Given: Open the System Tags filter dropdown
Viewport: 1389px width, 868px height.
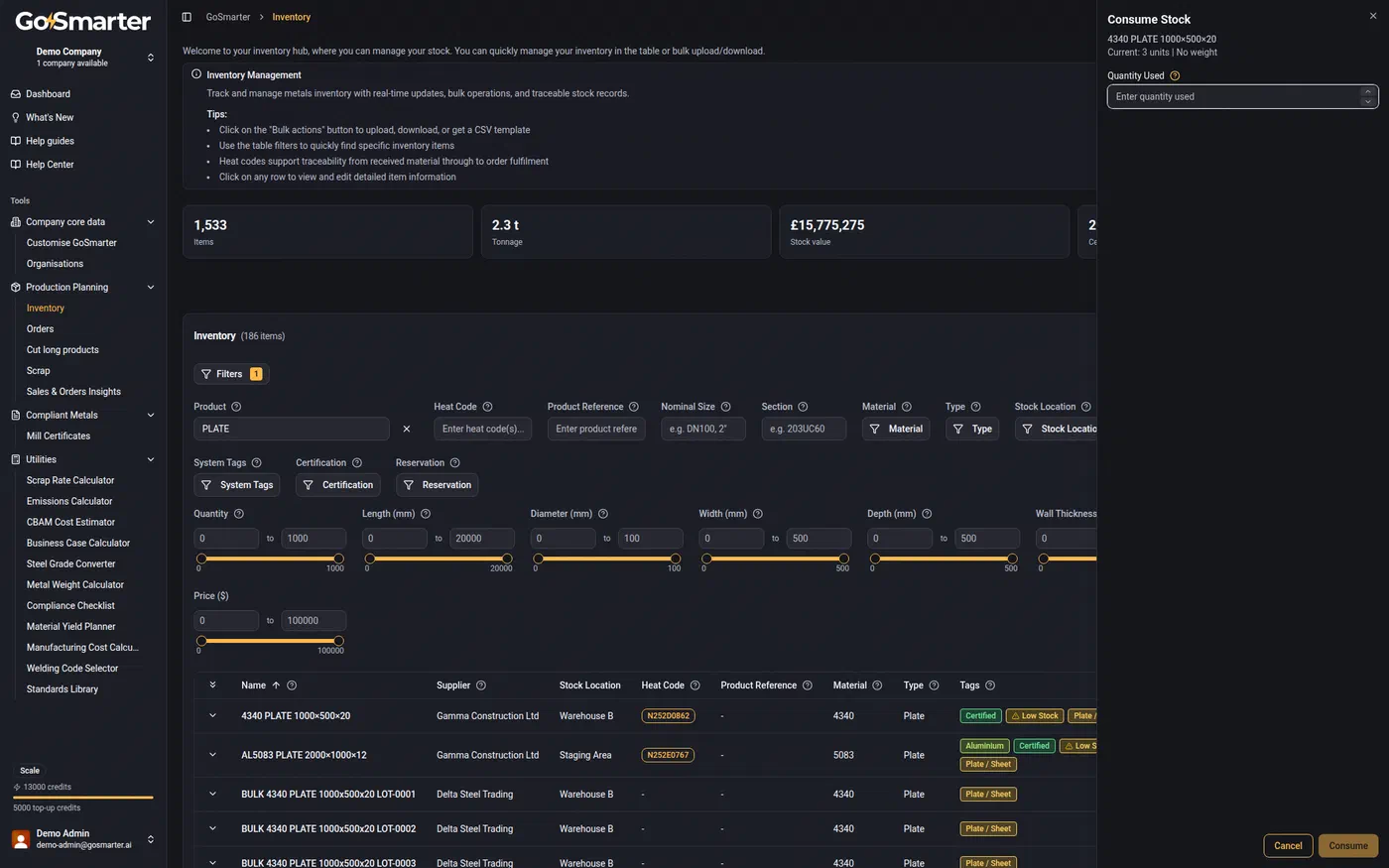Looking at the screenshot, I should point(237,485).
